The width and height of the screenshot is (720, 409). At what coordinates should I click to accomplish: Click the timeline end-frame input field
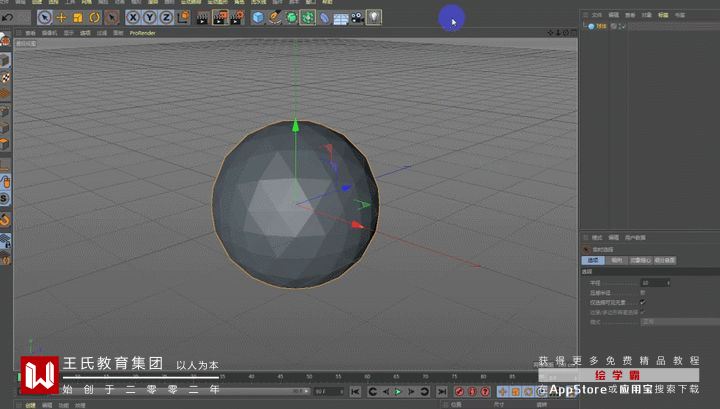pyautogui.click(x=329, y=392)
